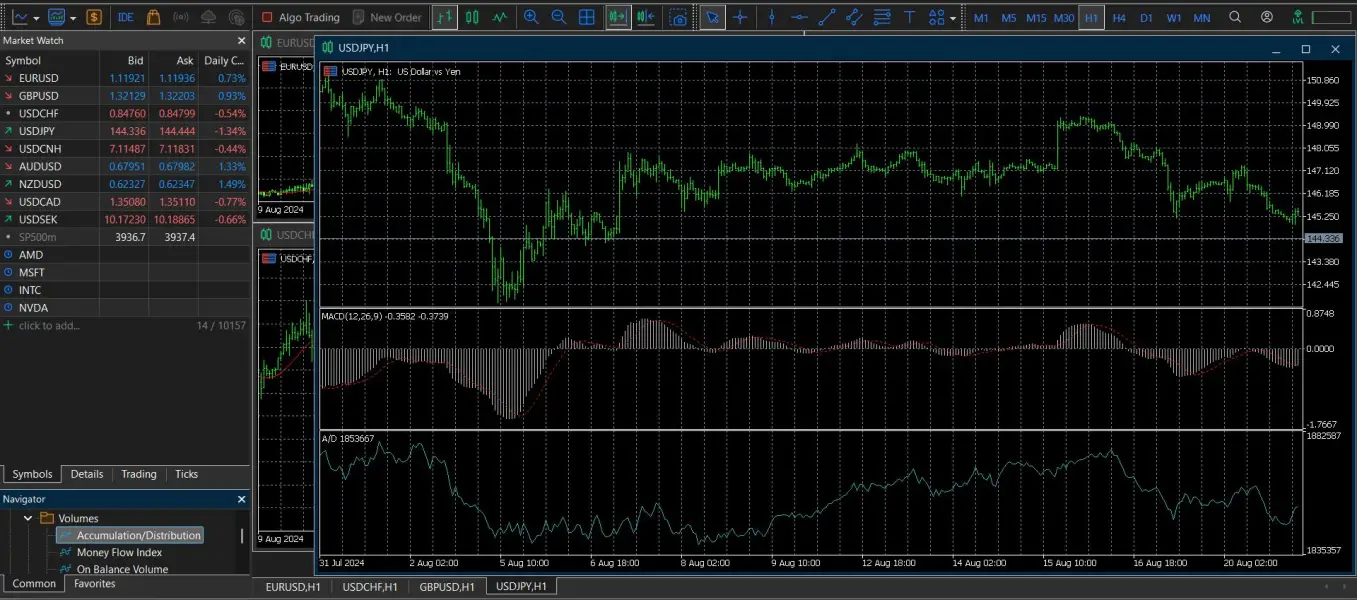Expand the indicators list dropdown arrow

[x=37, y=18]
